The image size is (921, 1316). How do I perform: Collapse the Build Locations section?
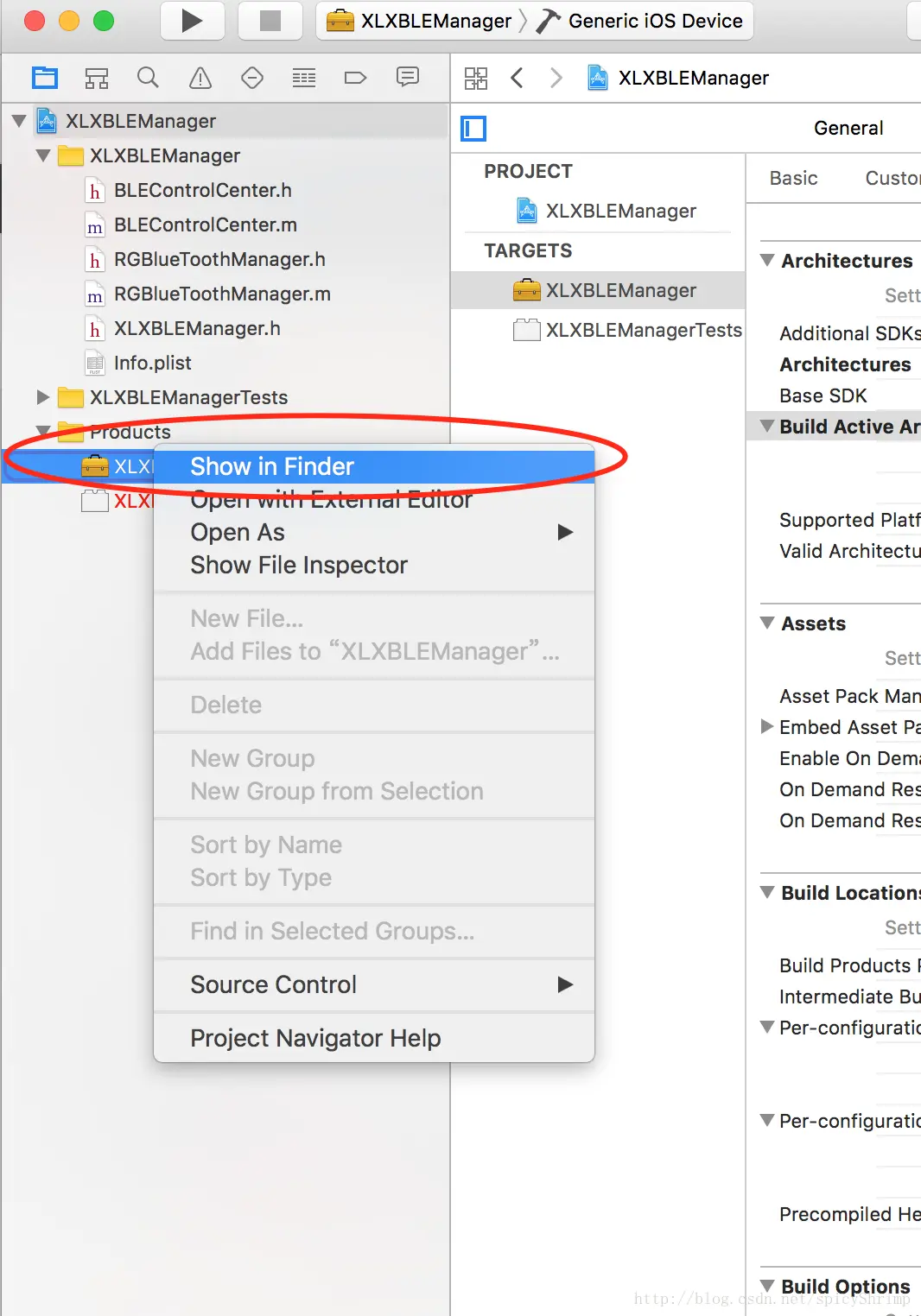click(767, 892)
